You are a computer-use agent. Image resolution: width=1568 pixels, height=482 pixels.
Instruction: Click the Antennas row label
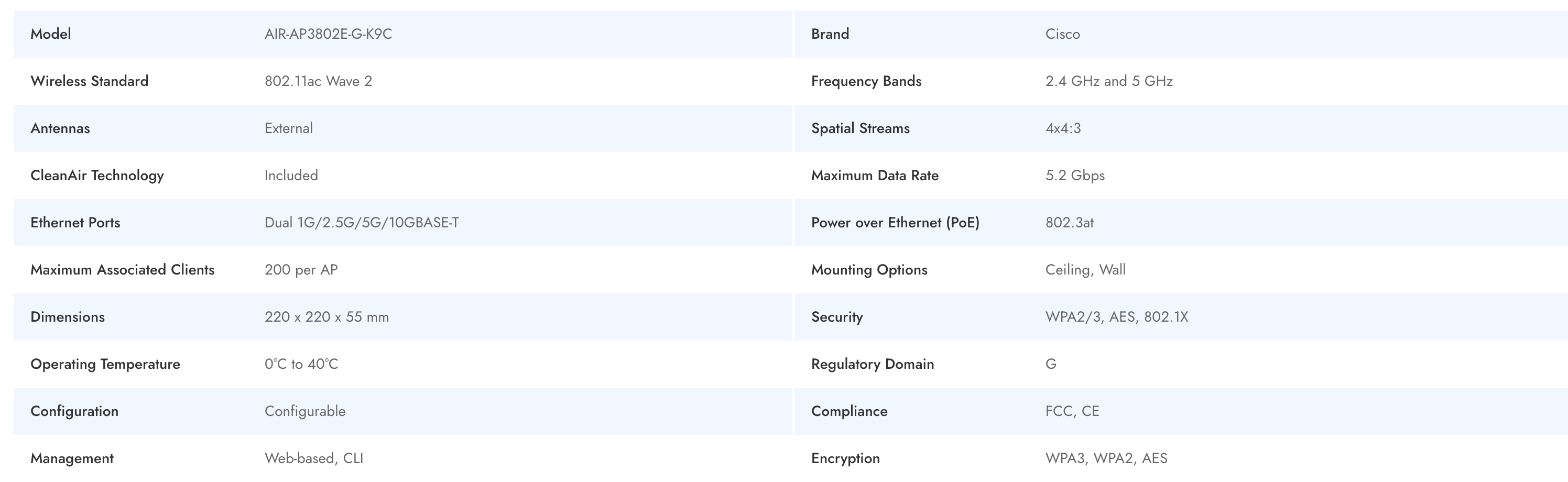click(x=60, y=128)
